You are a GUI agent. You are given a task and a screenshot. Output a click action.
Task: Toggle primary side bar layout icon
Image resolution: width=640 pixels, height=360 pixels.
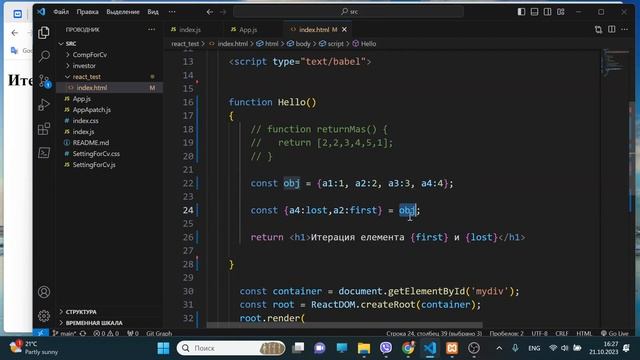click(x=521, y=12)
